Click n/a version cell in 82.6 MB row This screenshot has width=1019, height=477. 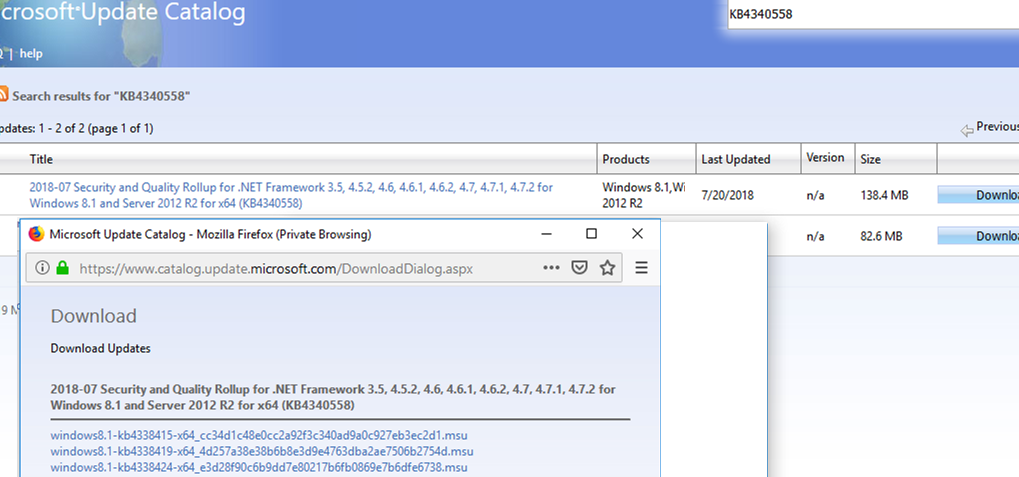[x=816, y=237]
